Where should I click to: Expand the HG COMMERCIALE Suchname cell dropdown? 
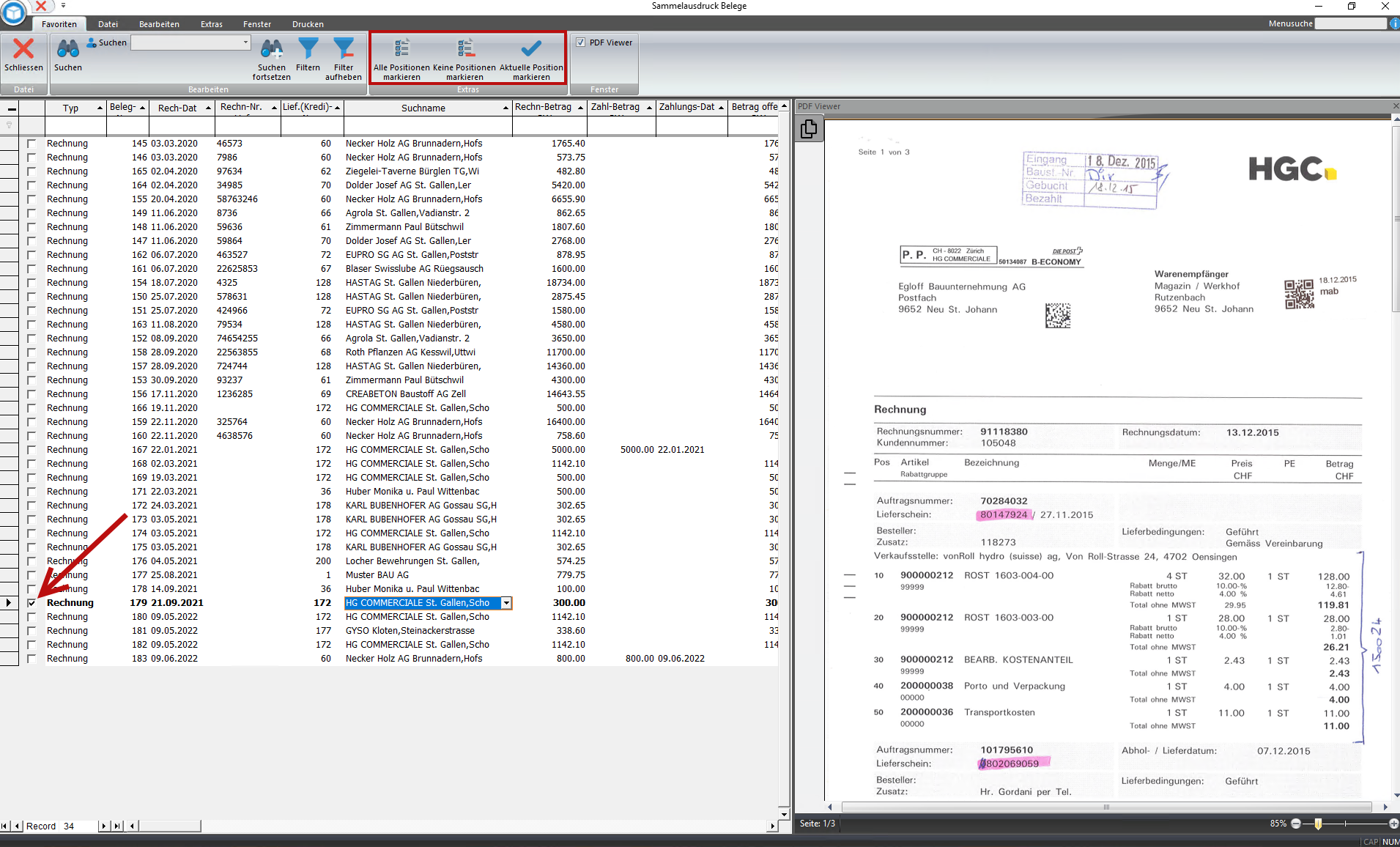(x=505, y=603)
